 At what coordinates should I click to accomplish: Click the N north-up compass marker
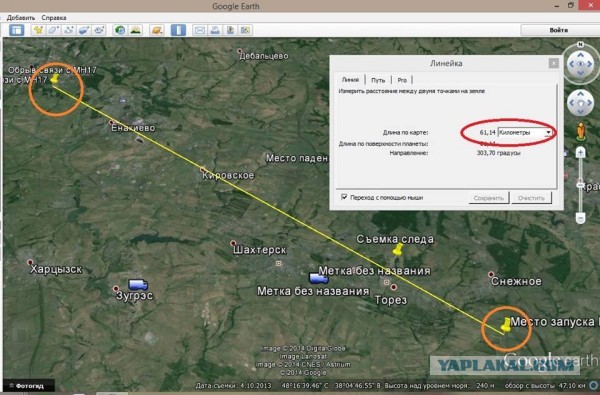click(580, 44)
